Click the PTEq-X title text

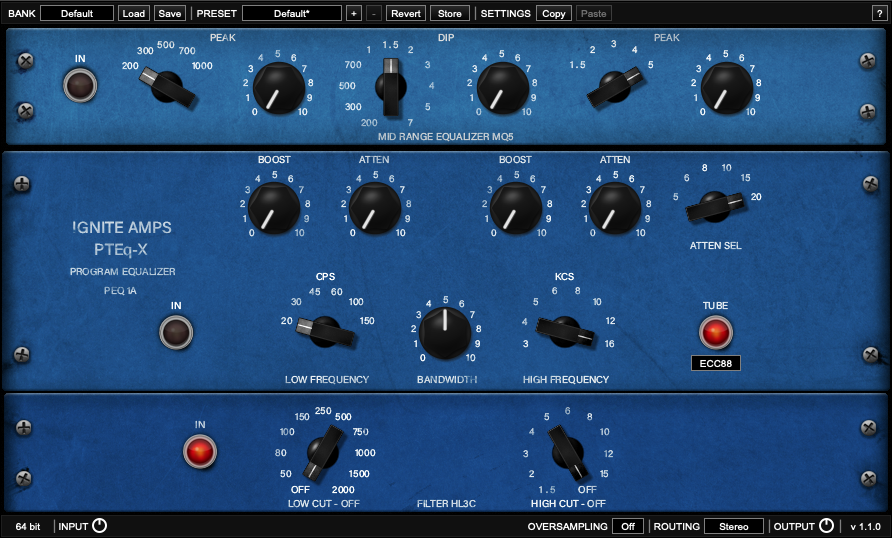(x=121, y=249)
